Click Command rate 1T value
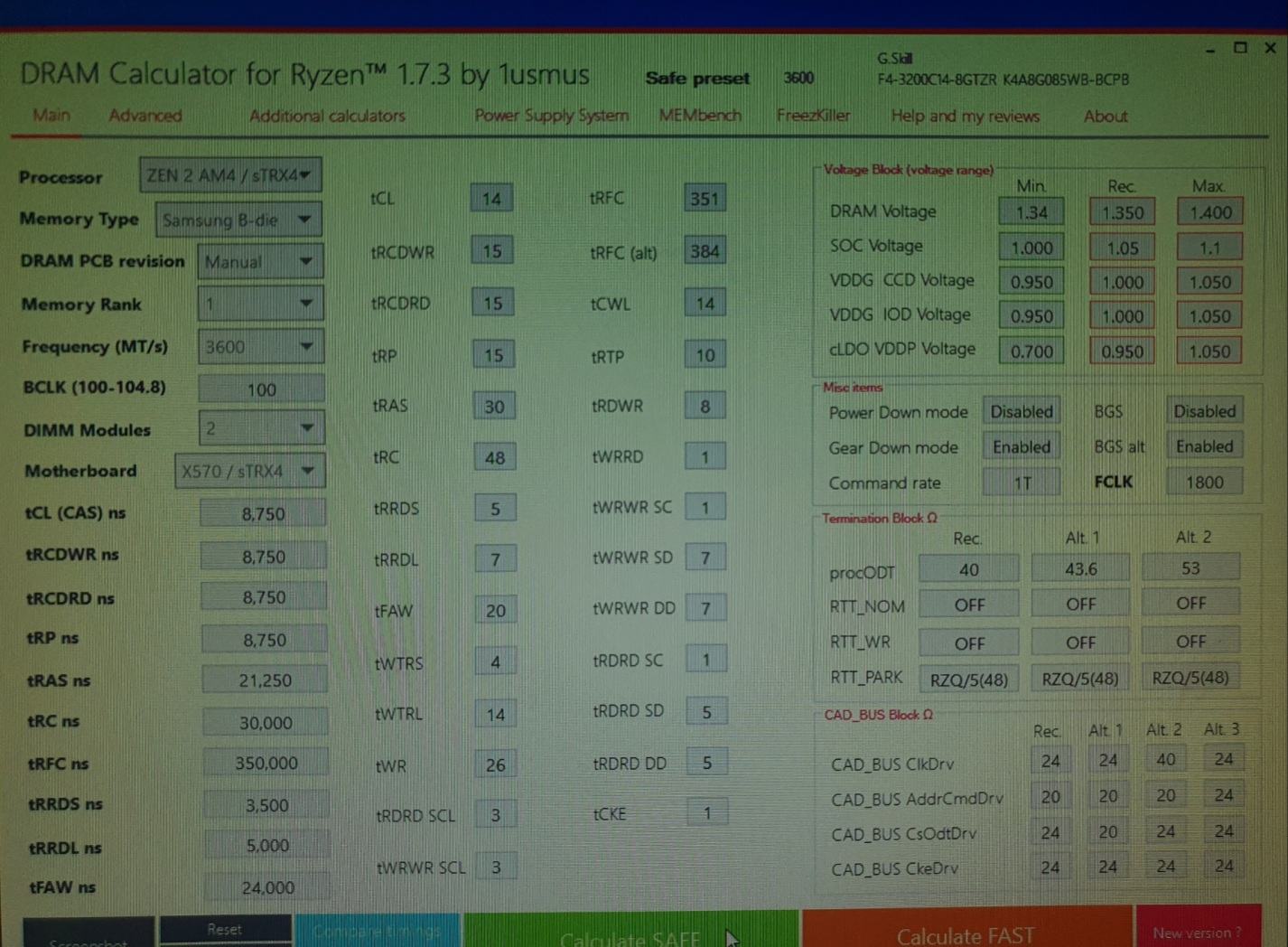The image size is (1288, 947). [x=1022, y=483]
